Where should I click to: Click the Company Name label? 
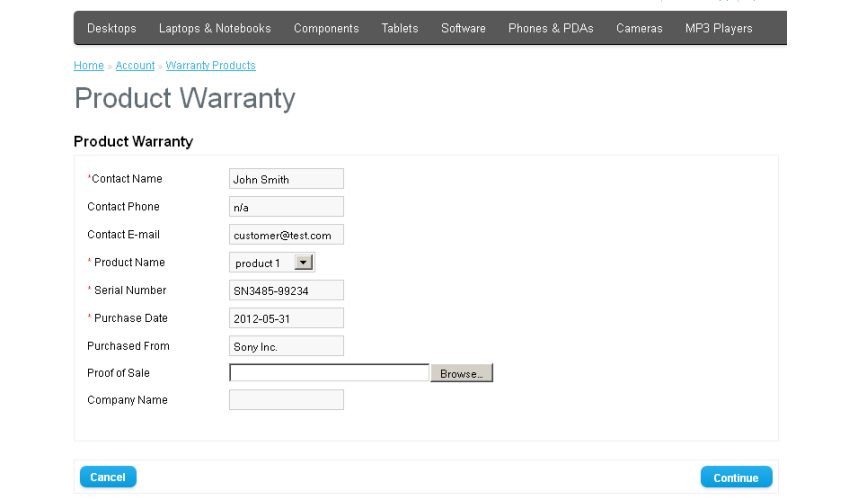tap(127, 400)
